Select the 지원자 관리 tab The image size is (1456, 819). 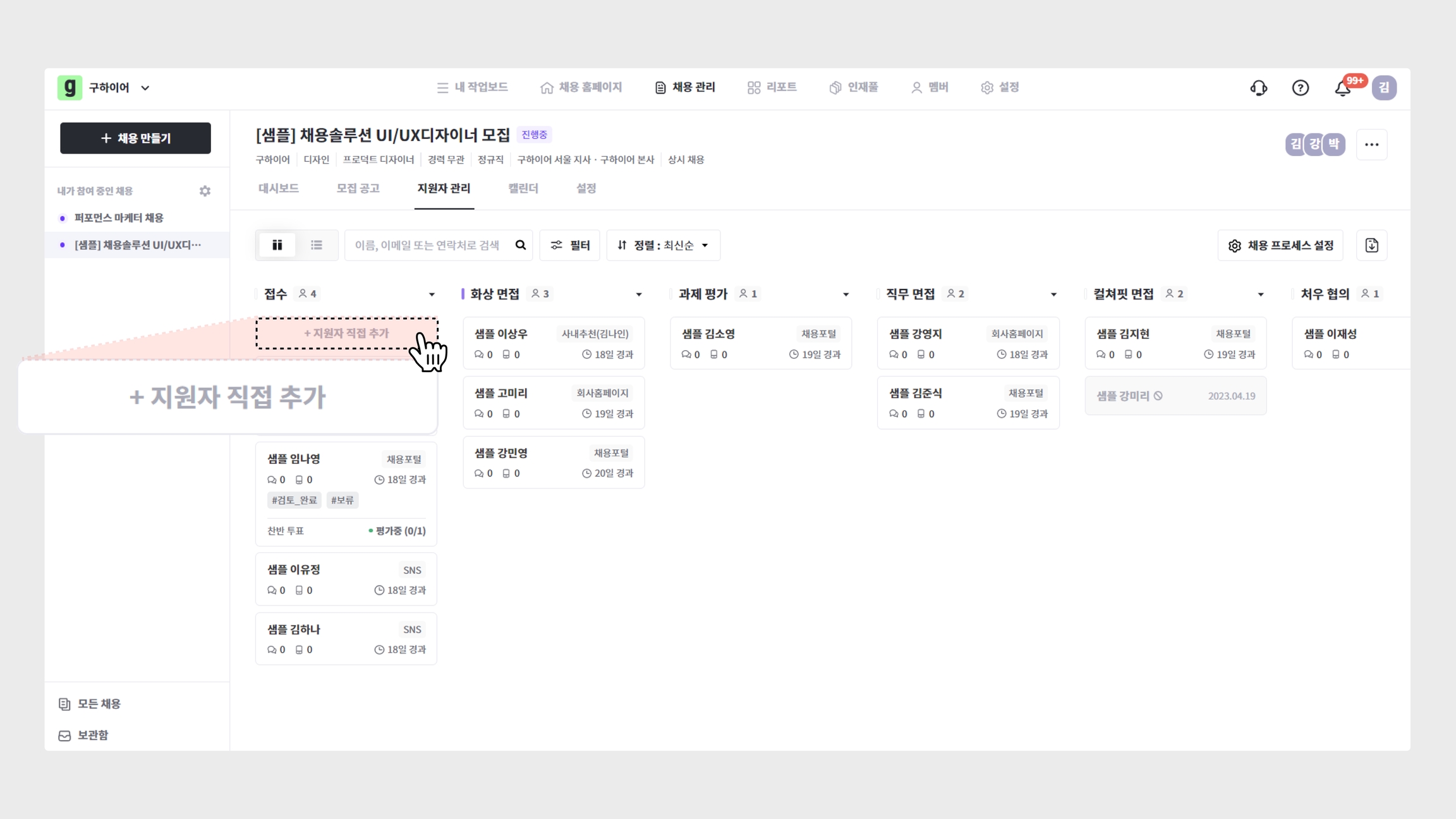tap(444, 188)
